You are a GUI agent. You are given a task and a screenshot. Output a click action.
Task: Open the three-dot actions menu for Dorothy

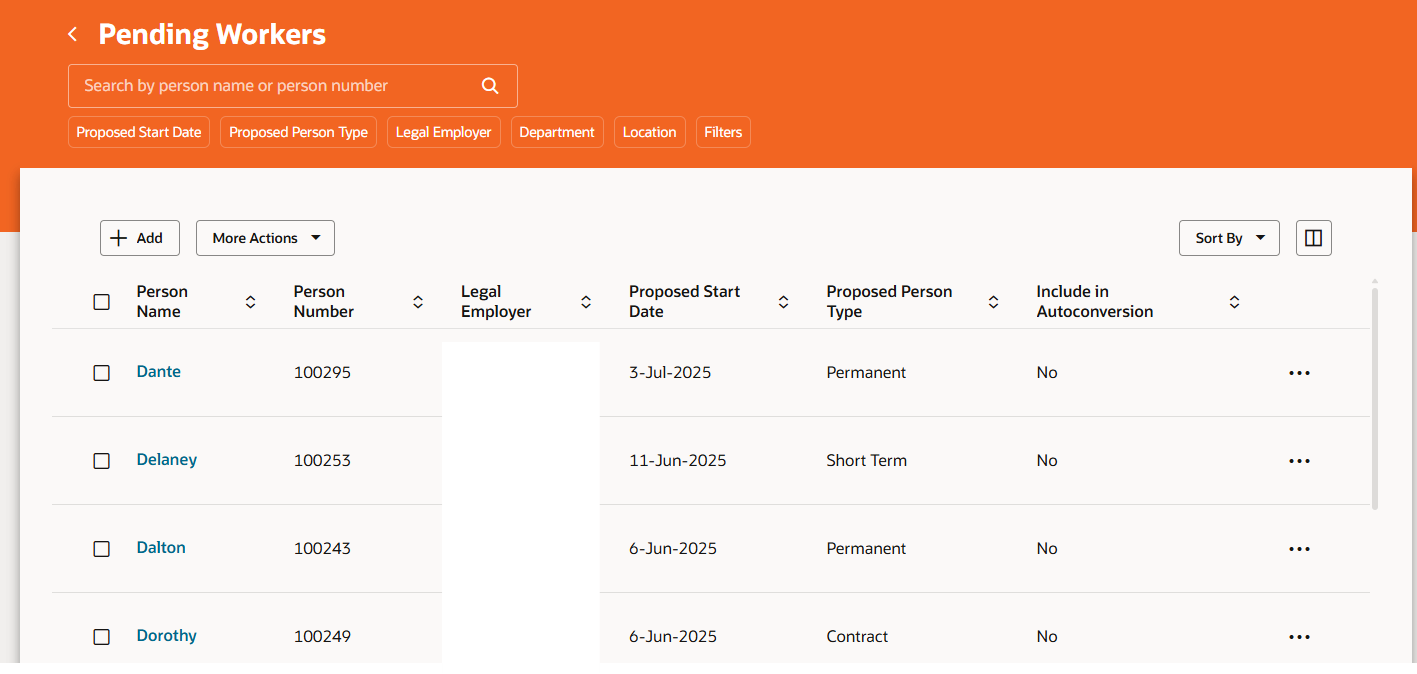tap(1299, 637)
